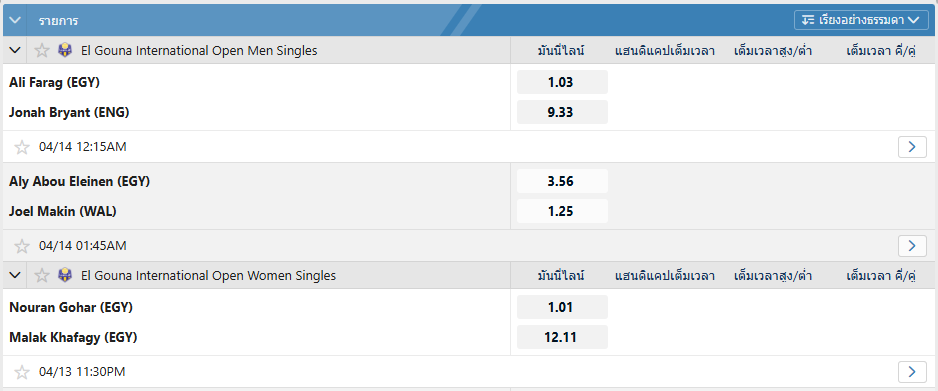
Task: Collapse the Women Singles league section
Action: coord(15,276)
